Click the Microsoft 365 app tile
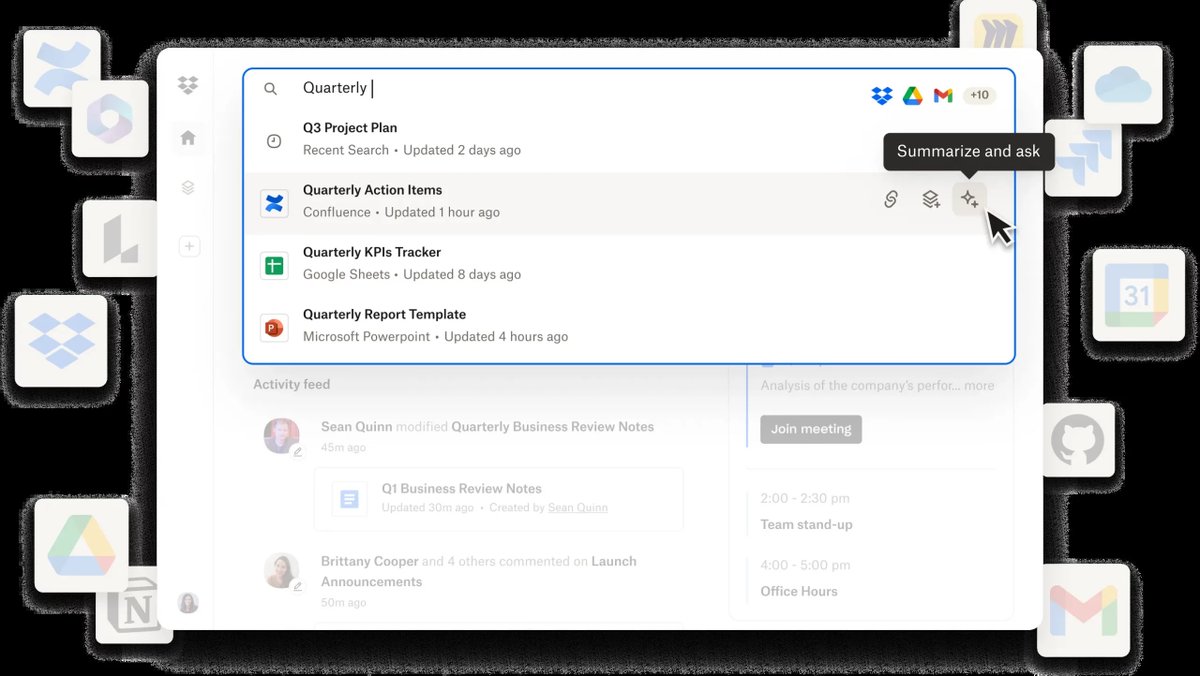 110,119
